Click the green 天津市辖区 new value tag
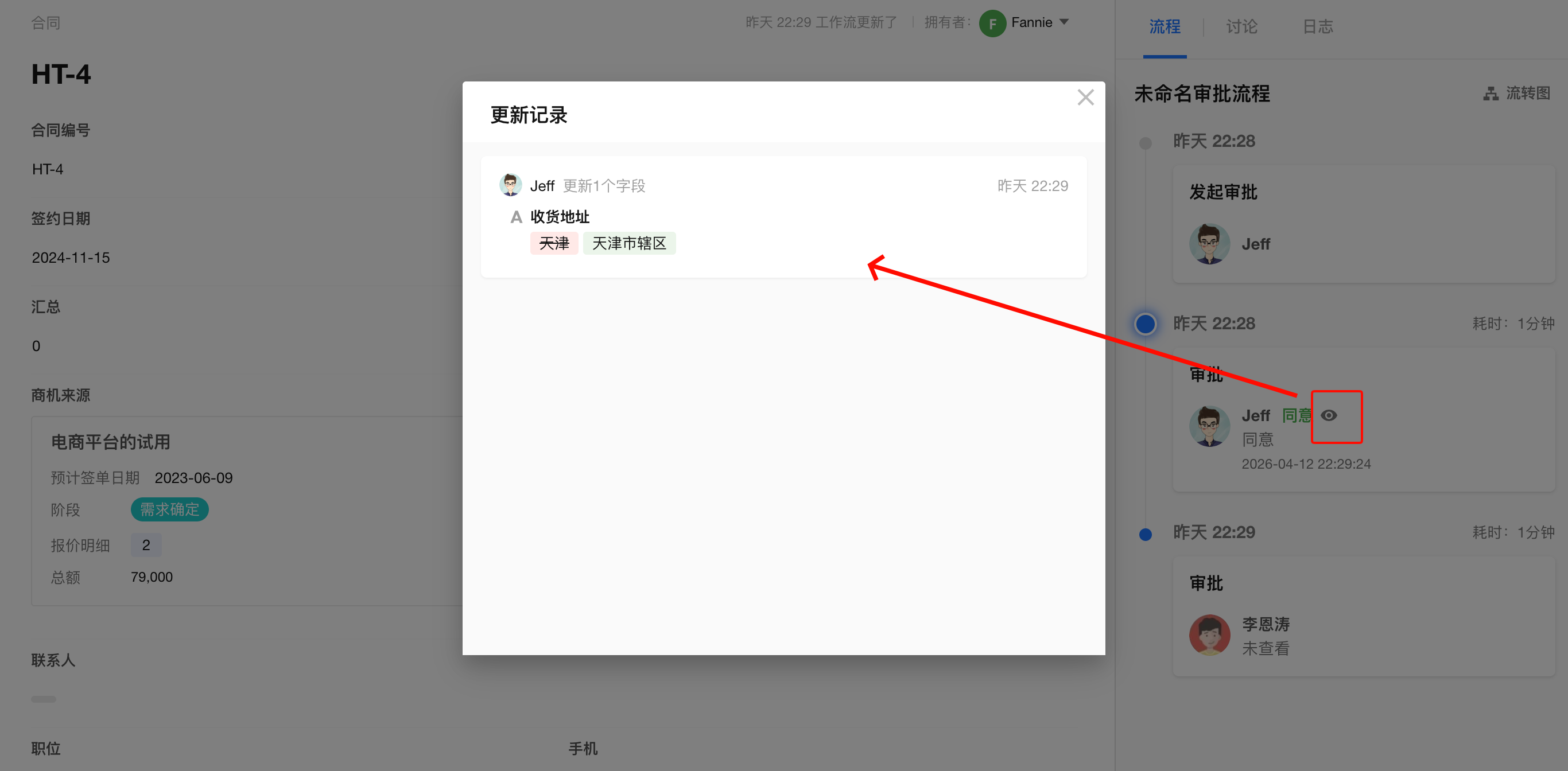 tap(629, 243)
